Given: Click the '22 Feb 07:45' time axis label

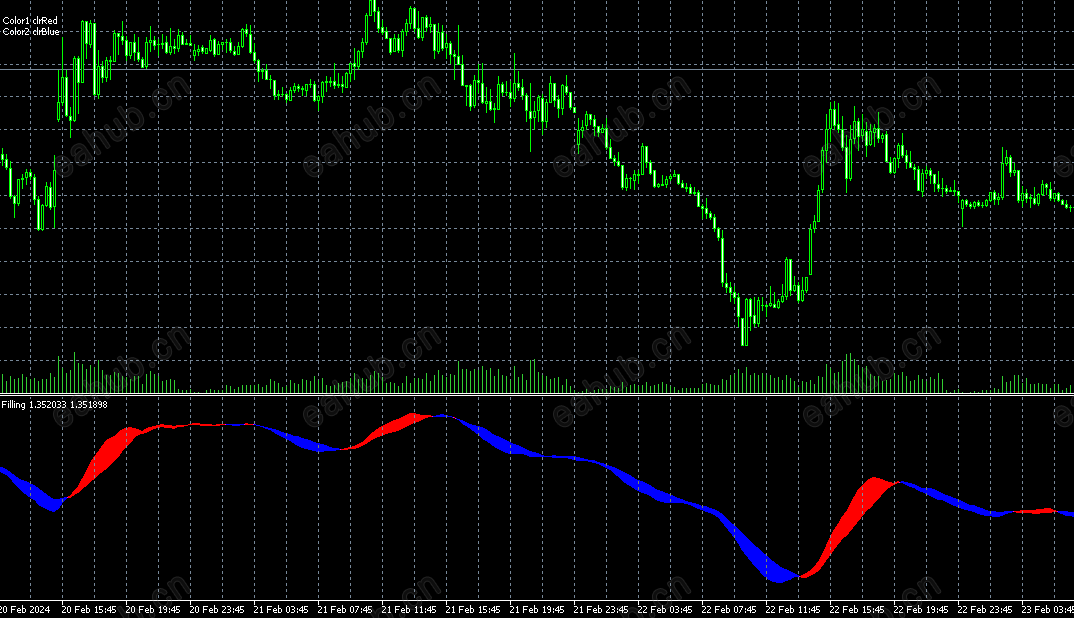Looking at the screenshot, I should [x=729, y=610].
